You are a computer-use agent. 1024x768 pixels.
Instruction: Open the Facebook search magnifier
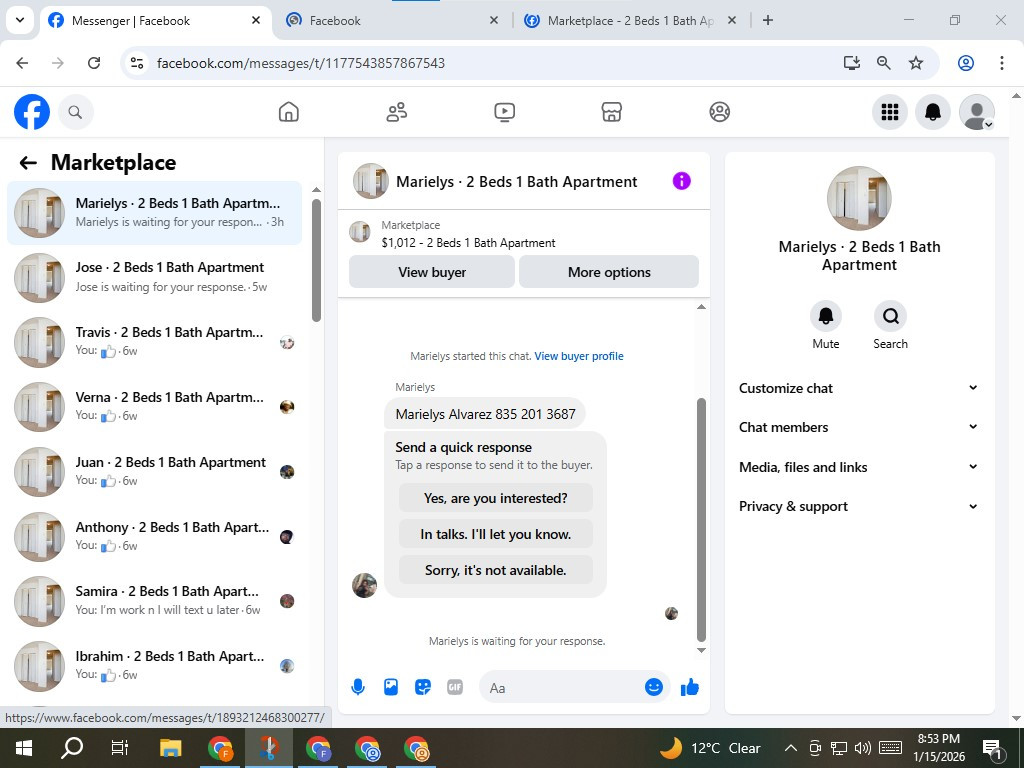click(76, 112)
